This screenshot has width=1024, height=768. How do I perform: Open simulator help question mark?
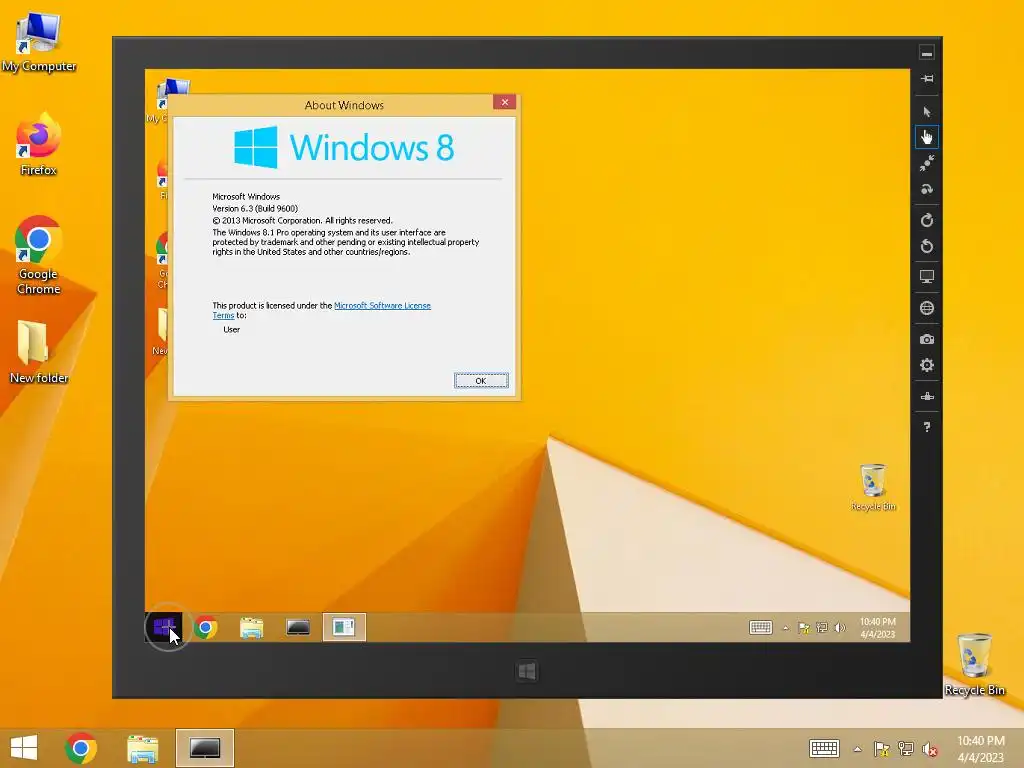click(x=927, y=427)
